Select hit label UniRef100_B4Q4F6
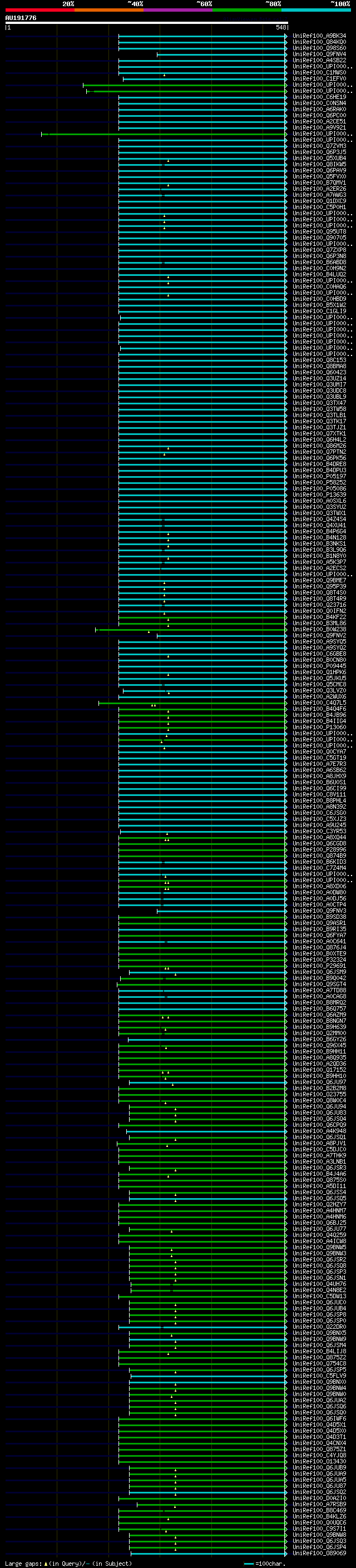 (x=319, y=709)
